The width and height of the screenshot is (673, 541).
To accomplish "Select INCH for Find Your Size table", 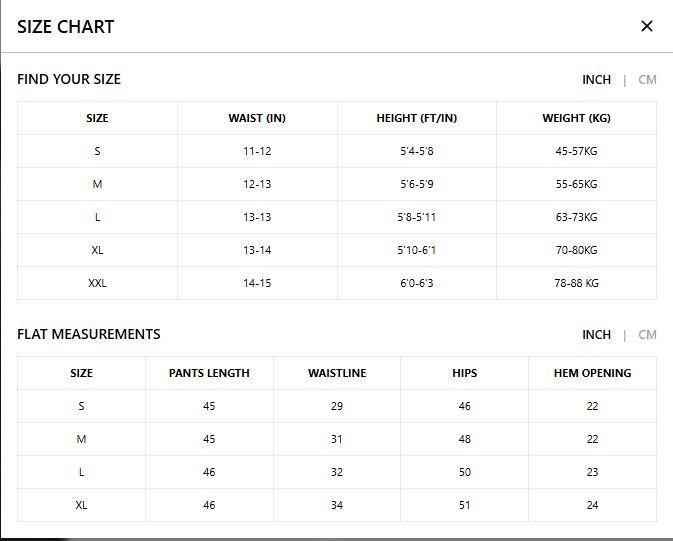I will 596,79.
